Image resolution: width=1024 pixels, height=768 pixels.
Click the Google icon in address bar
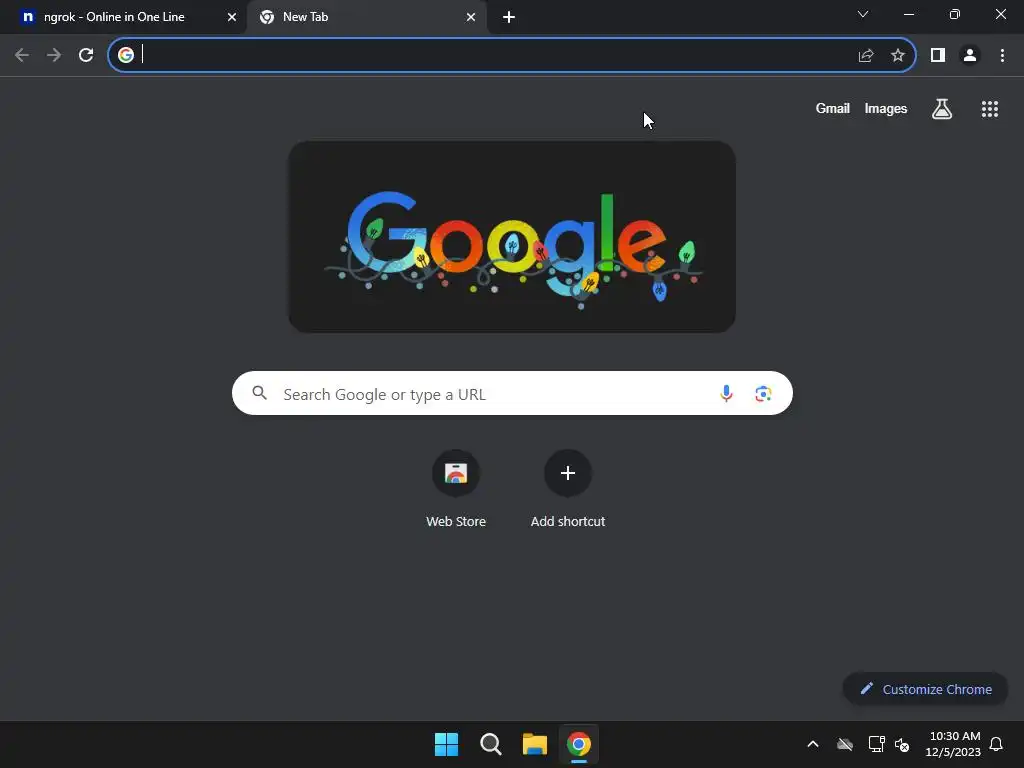tap(126, 55)
